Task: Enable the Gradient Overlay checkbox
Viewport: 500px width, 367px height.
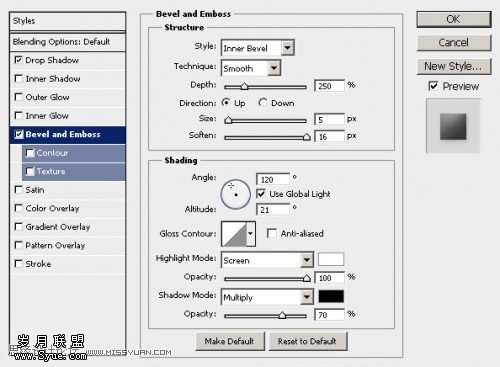Action: pos(19,227)
